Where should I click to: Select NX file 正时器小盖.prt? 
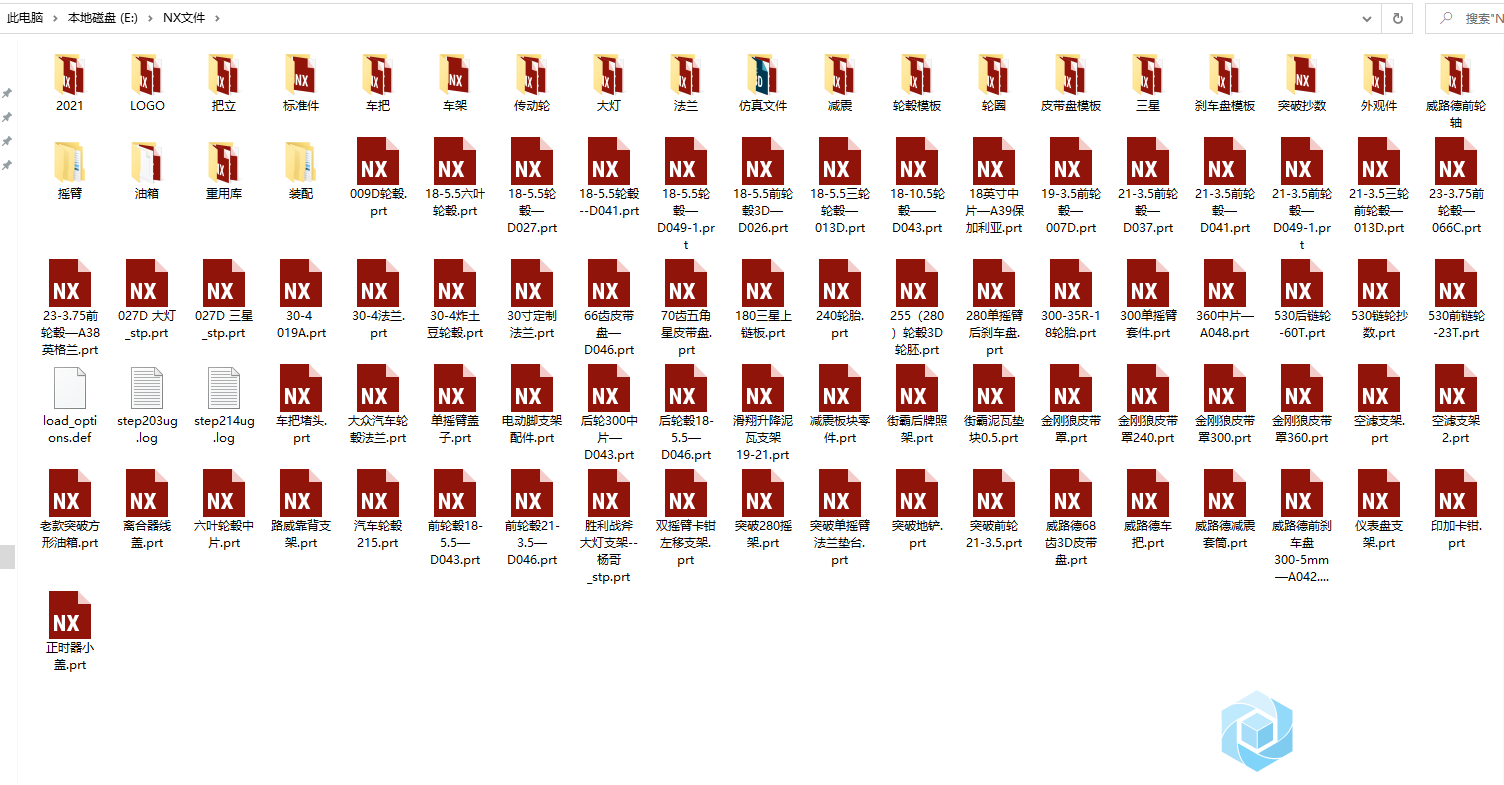tap(69, 632)
